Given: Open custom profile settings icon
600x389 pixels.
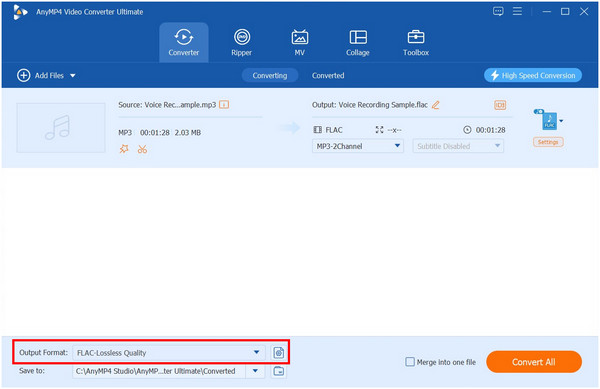Looking at the screenshot, I should tap(279, 353).
